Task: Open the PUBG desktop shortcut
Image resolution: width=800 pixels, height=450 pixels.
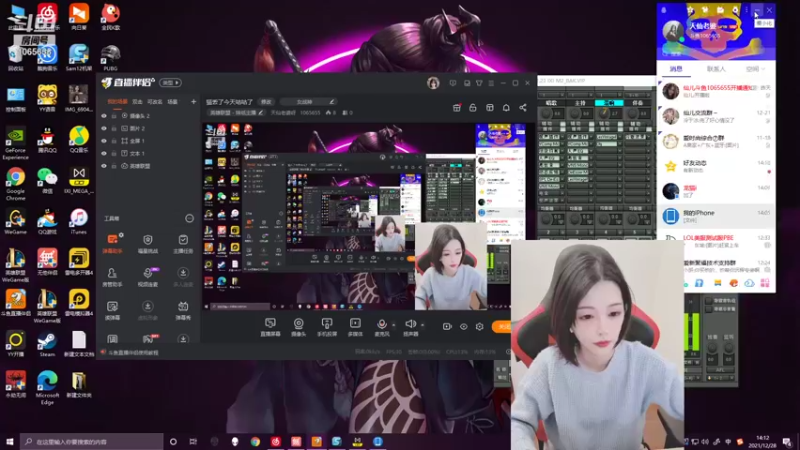Action: (110, 57)
